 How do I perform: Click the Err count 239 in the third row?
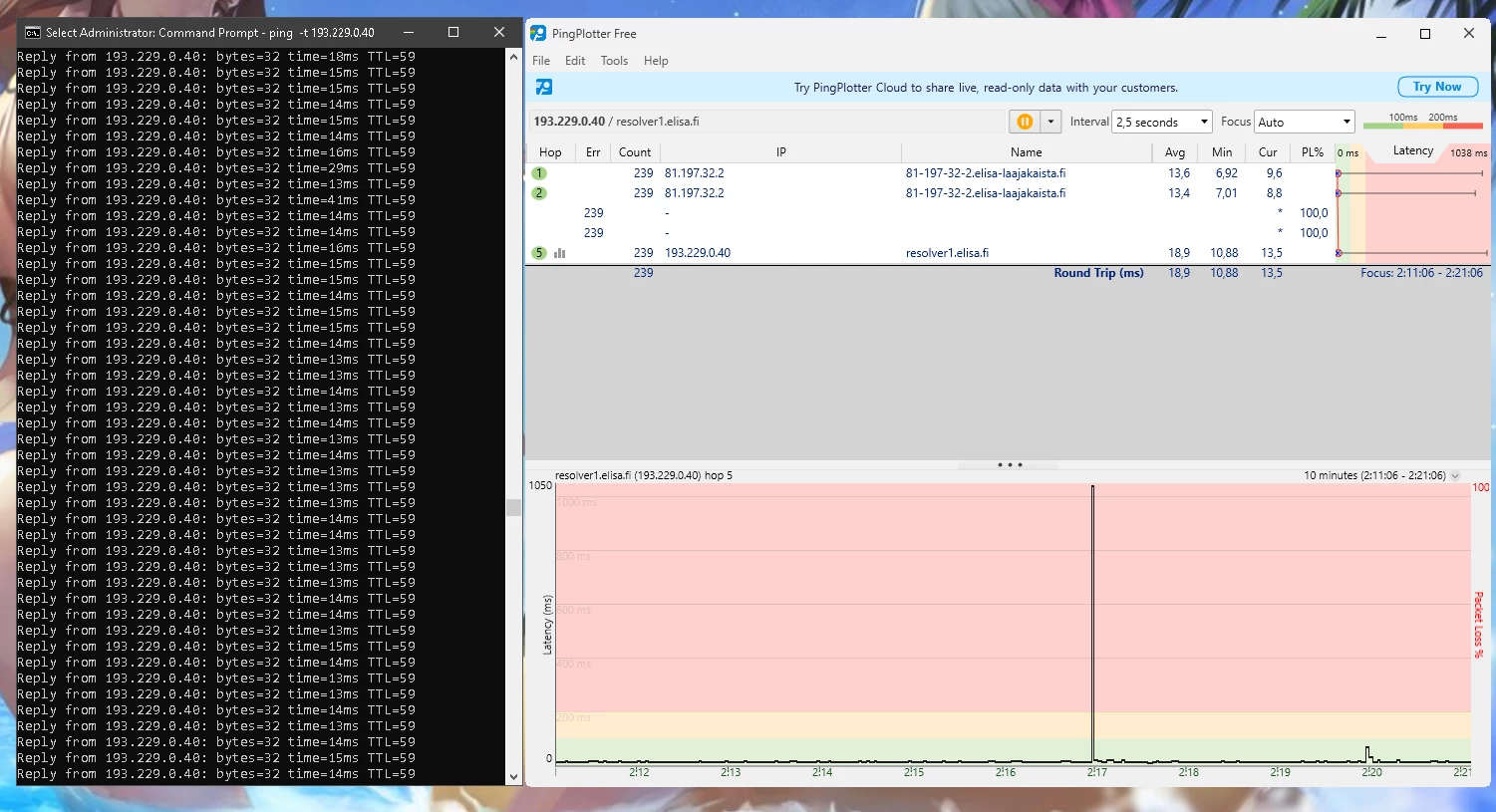tap(593, 213)
